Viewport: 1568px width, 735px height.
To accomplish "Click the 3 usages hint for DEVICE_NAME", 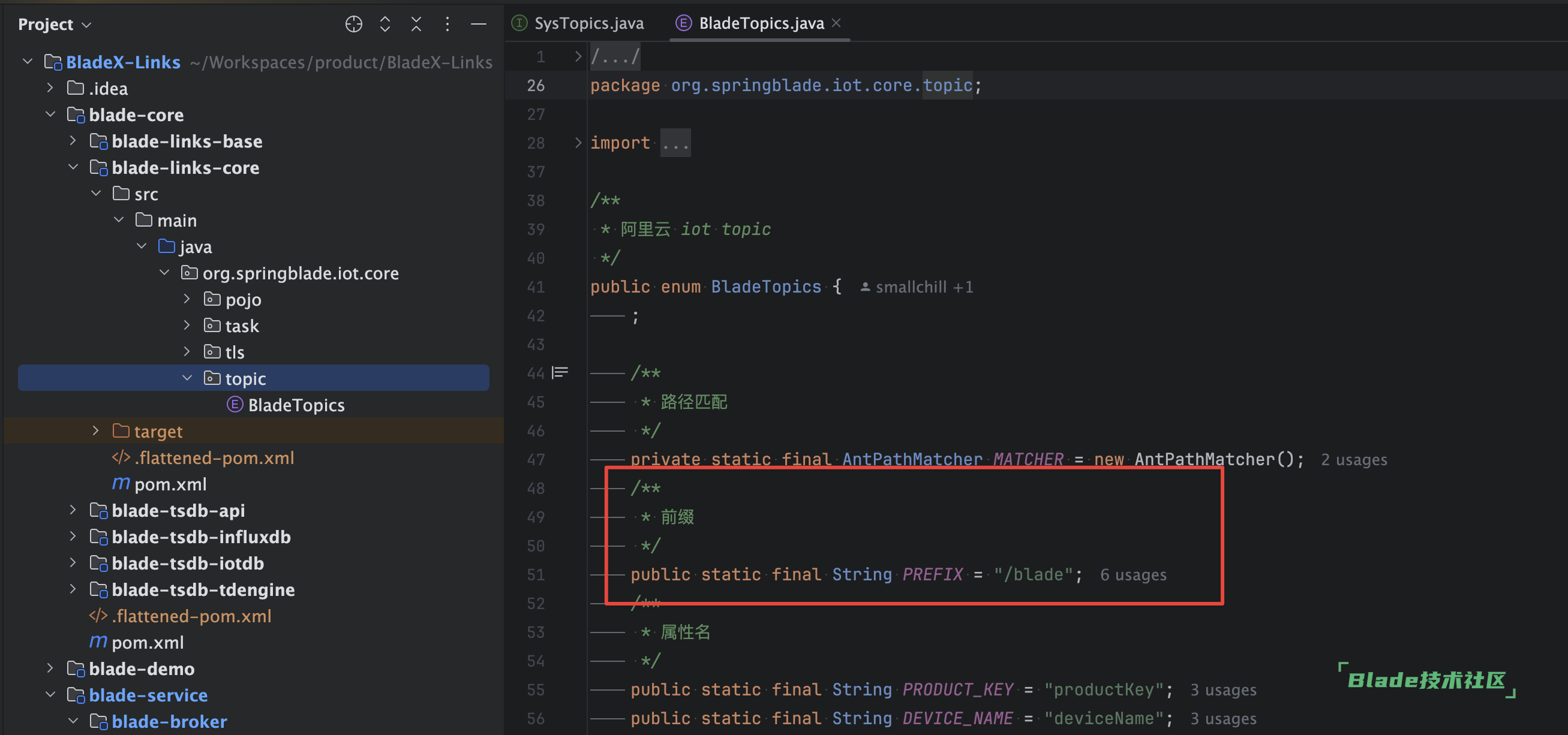I will pos(1223,719).
